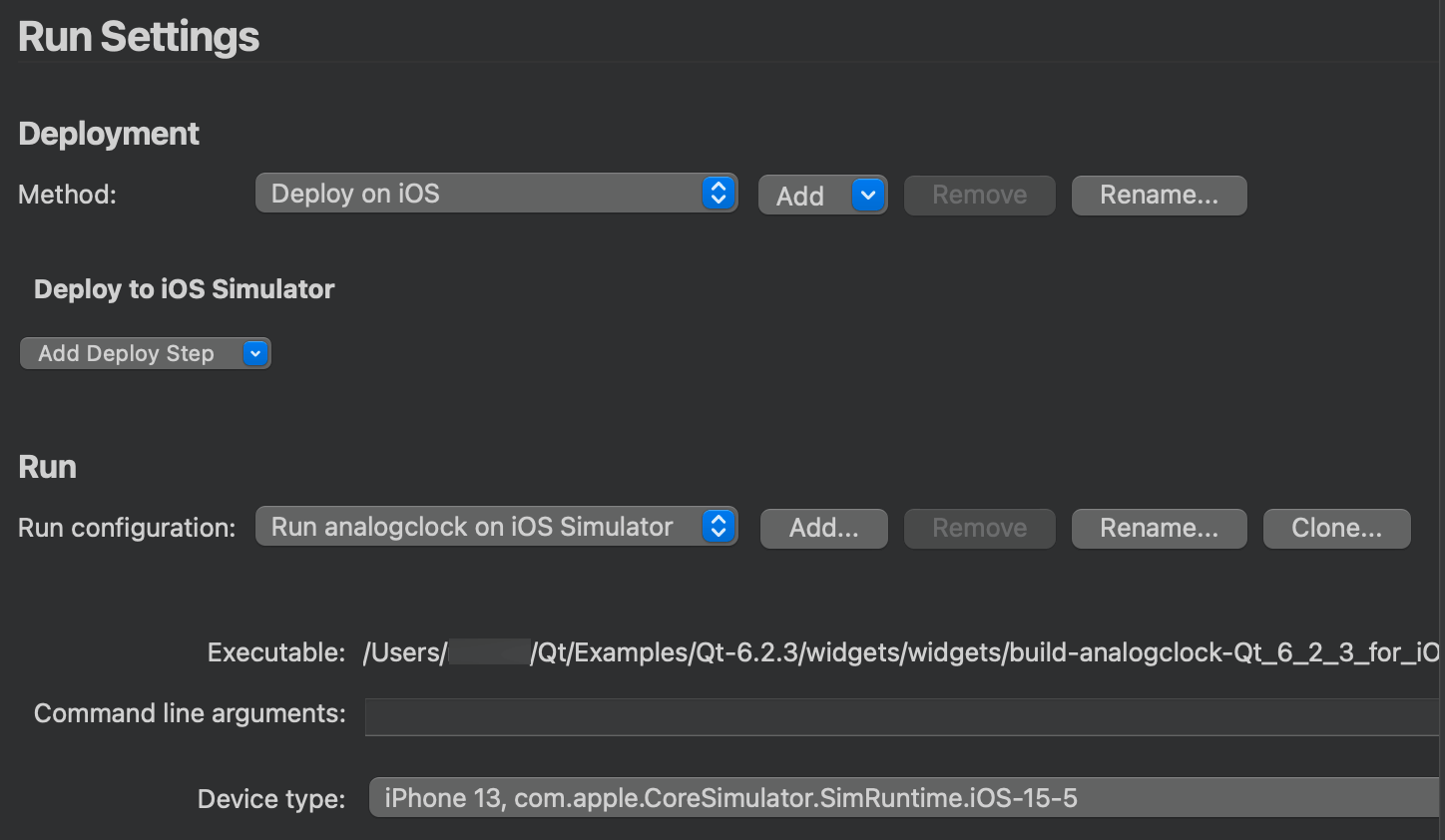Click the up-down arrows on Run configuration
Viewport: 1445px width, 840px height.
click(718, 527)
